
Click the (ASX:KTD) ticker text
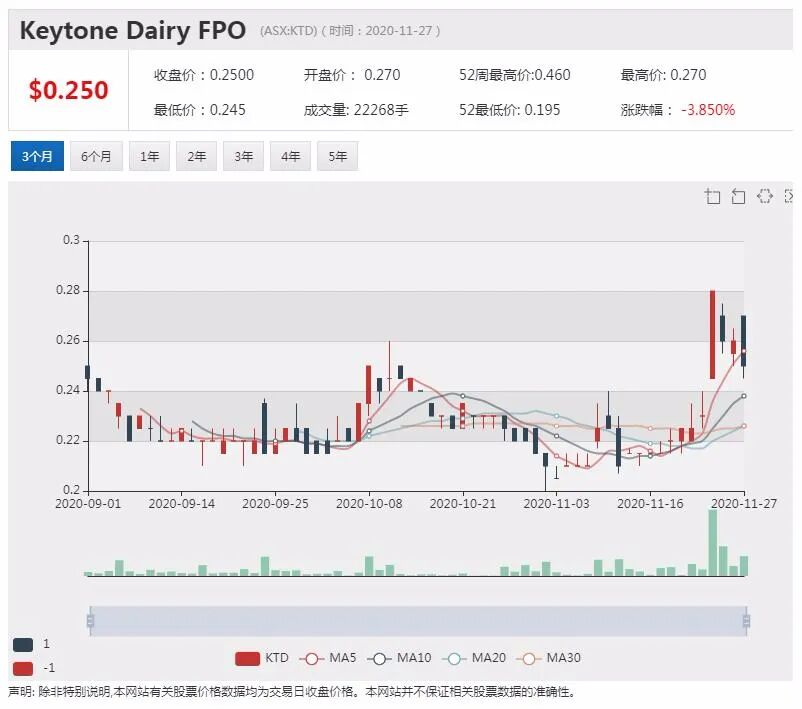point(288,31)
